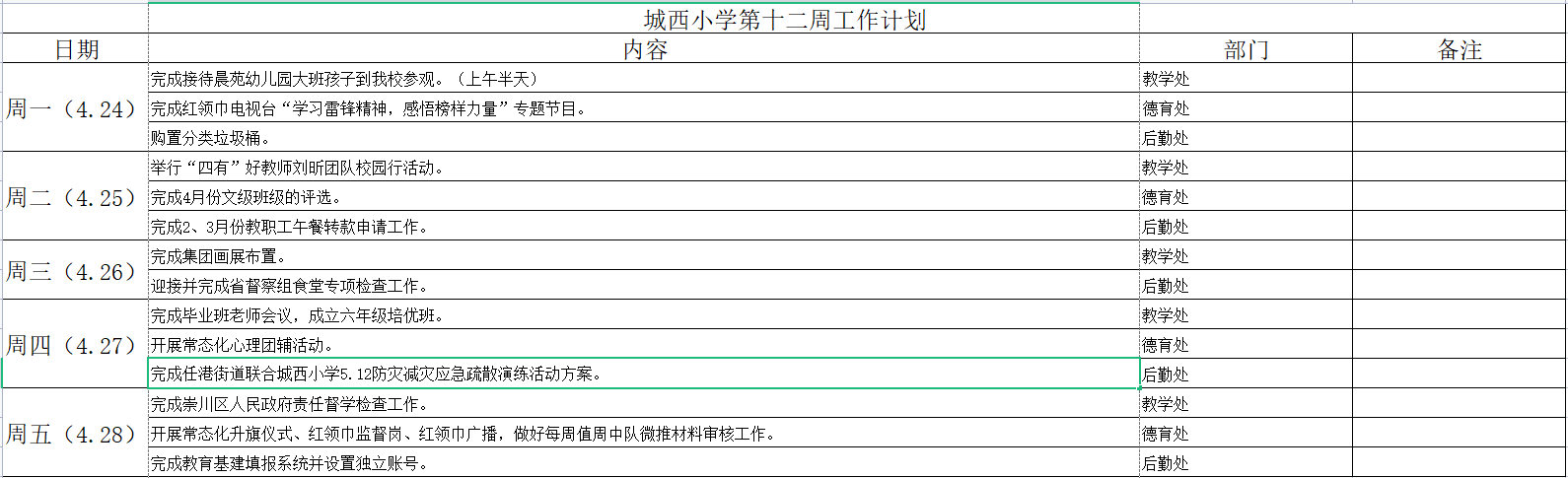
Task: Select the cell 举行"四有"好教师刘昕团队校园行活动
Action: click(644, 167)
